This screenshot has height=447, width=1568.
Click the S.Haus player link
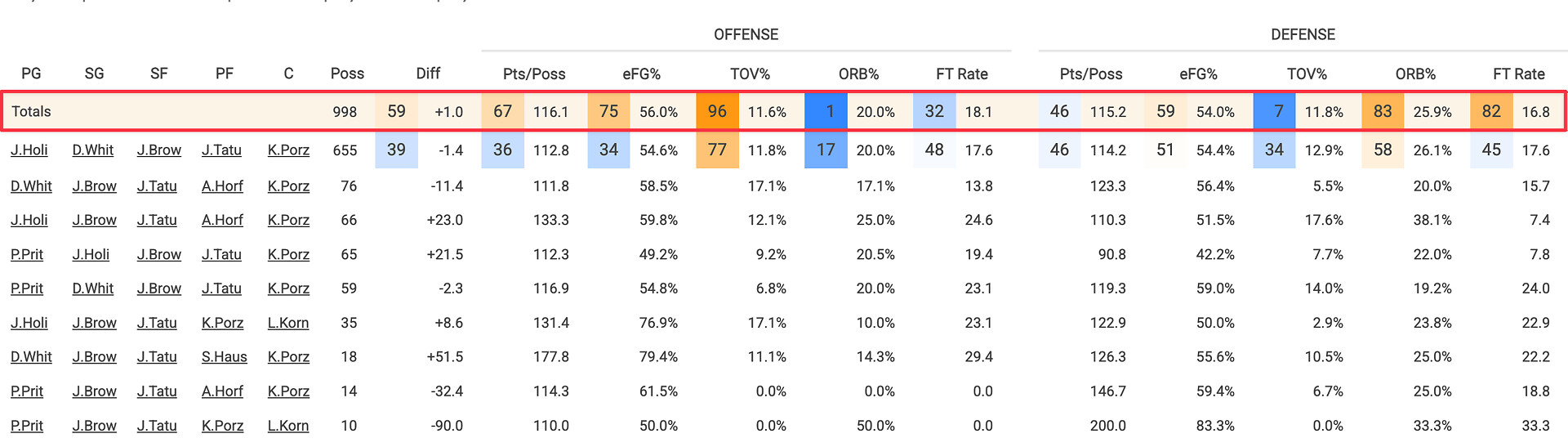pyautogui.click(x=224, y=357)
